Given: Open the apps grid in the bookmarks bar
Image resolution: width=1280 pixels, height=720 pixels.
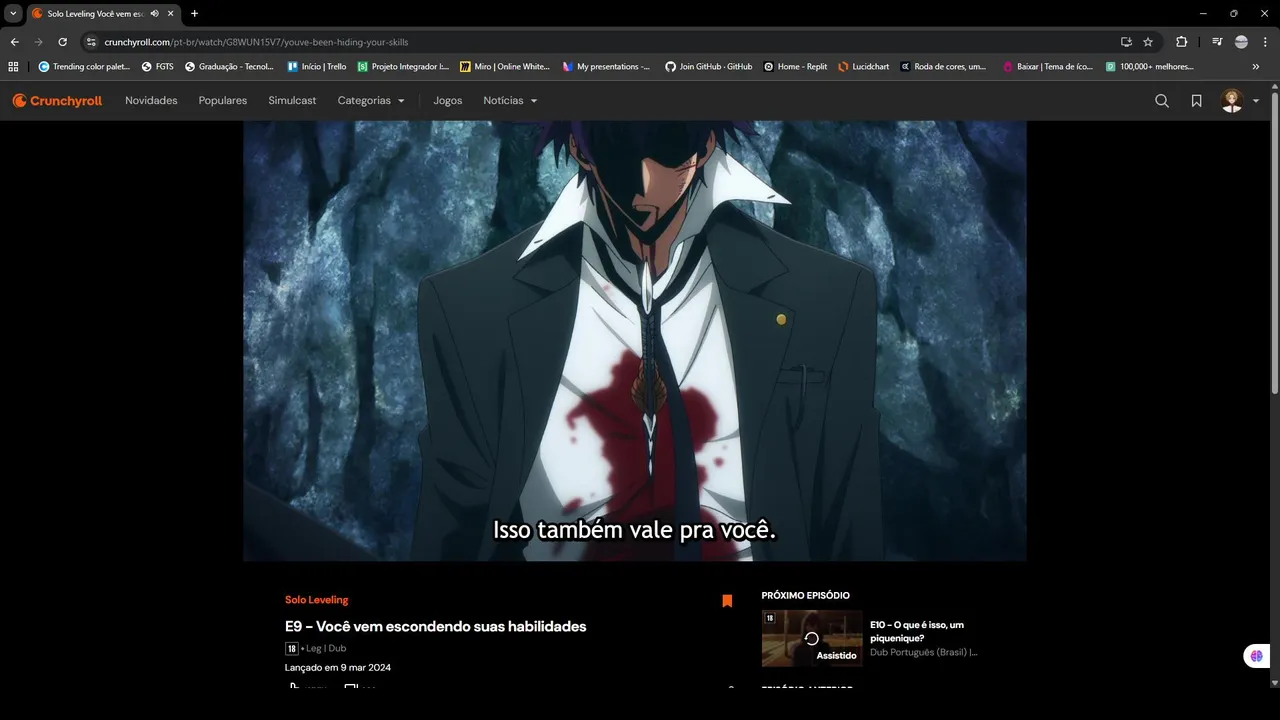Looking at the screenshot, I should 13,67.
